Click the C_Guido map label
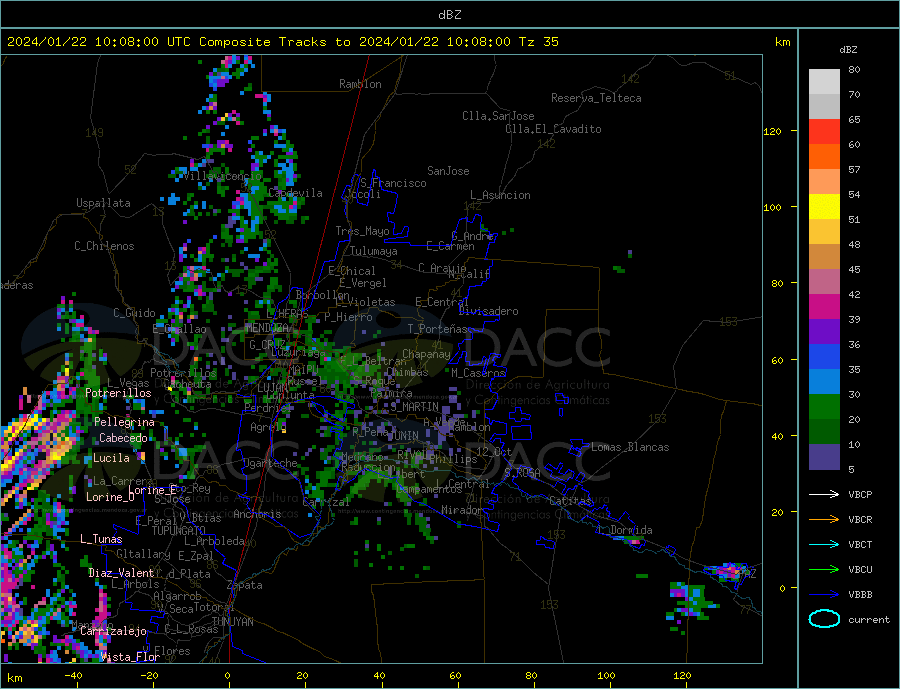The width and height of the screenshot is (900, 689). (x=134, y=313)
